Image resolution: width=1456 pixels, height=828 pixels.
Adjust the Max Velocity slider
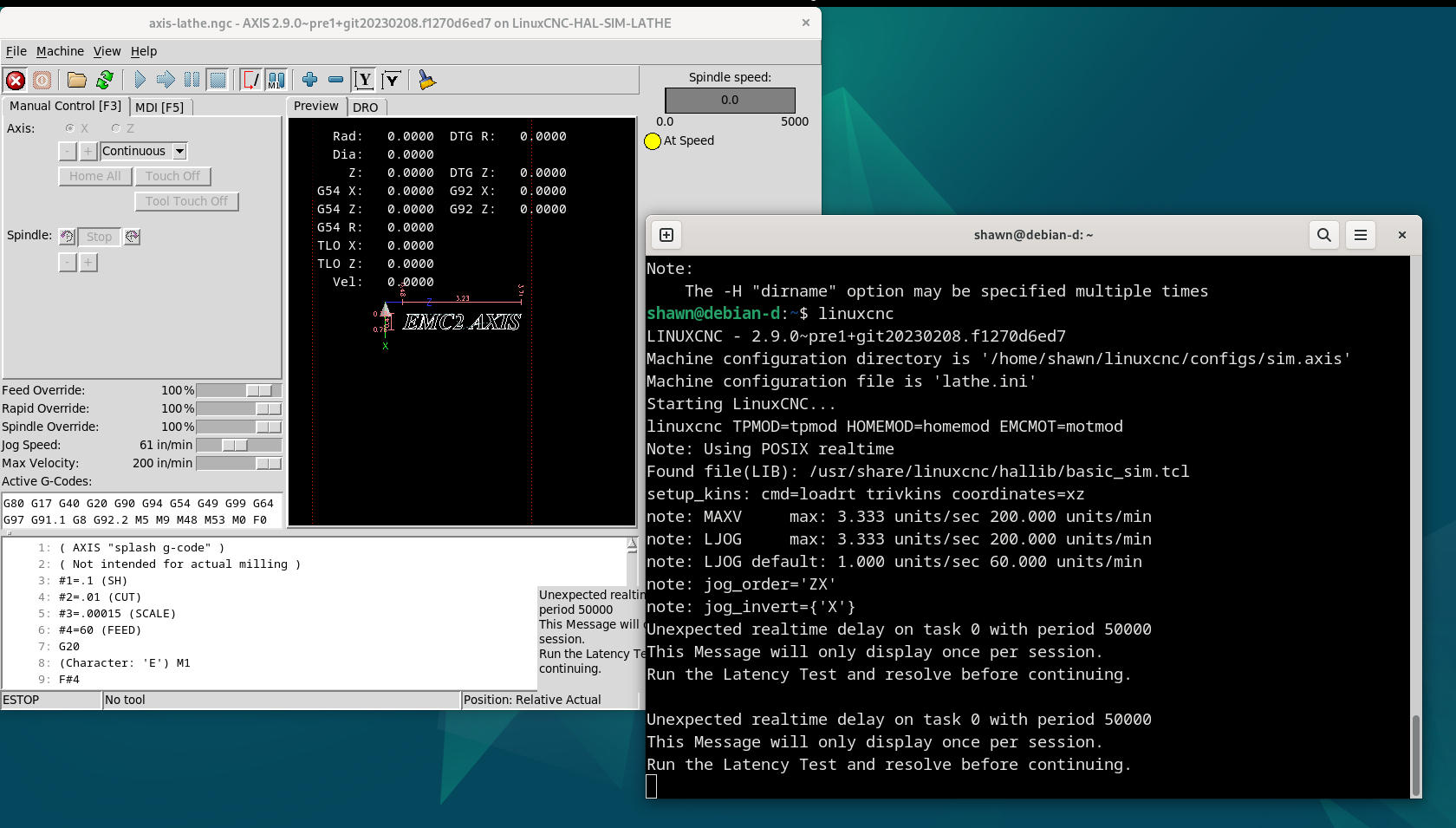pos(239,464)
